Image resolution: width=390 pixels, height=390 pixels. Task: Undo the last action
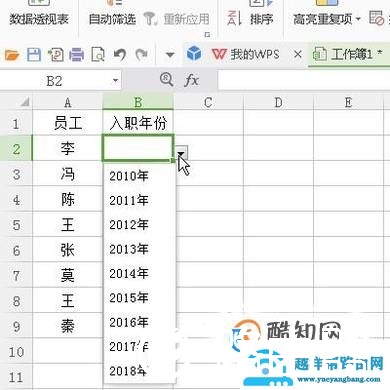(120, 54)
